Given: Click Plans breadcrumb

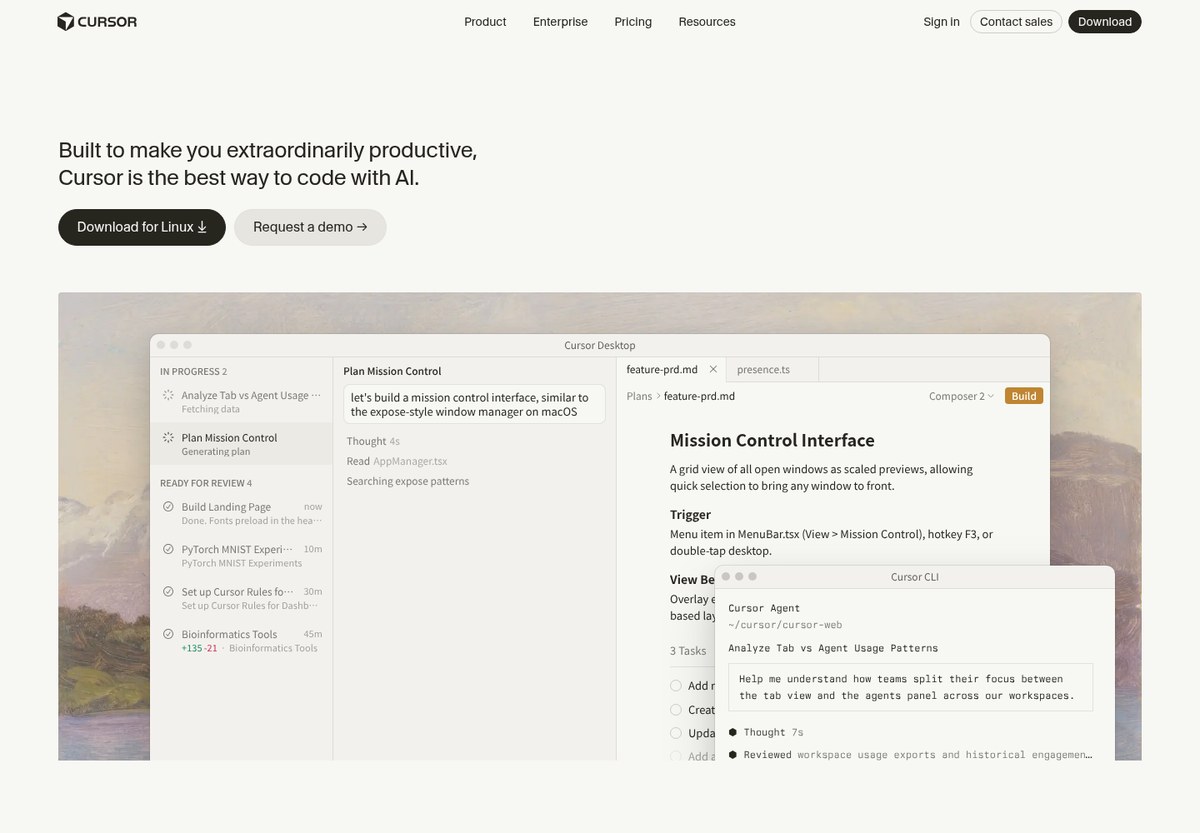Looking at the screenshot, I should (x=639, y=396).
